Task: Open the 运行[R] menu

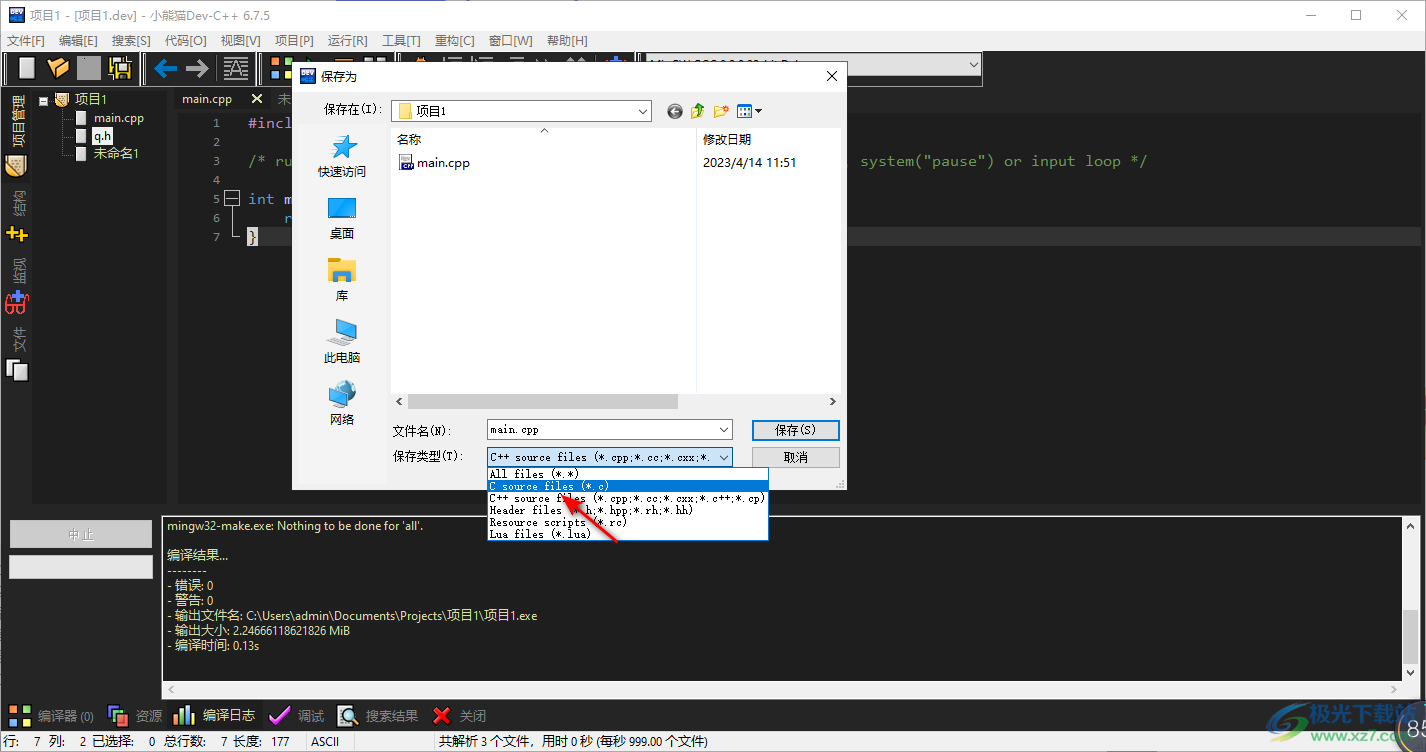Action: [x=348, y=41]
